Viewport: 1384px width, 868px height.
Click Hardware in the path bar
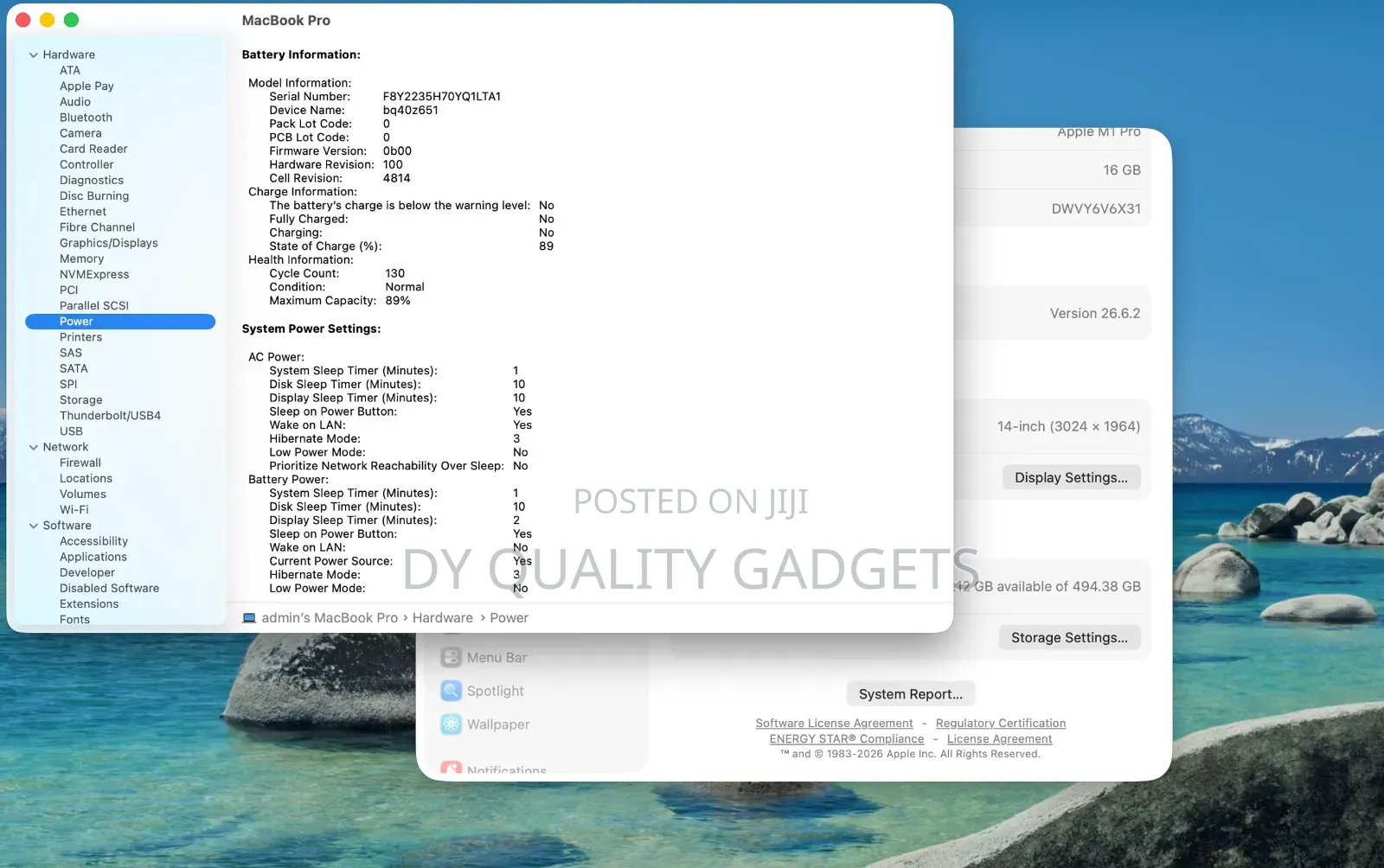click(x=443, y=618)
